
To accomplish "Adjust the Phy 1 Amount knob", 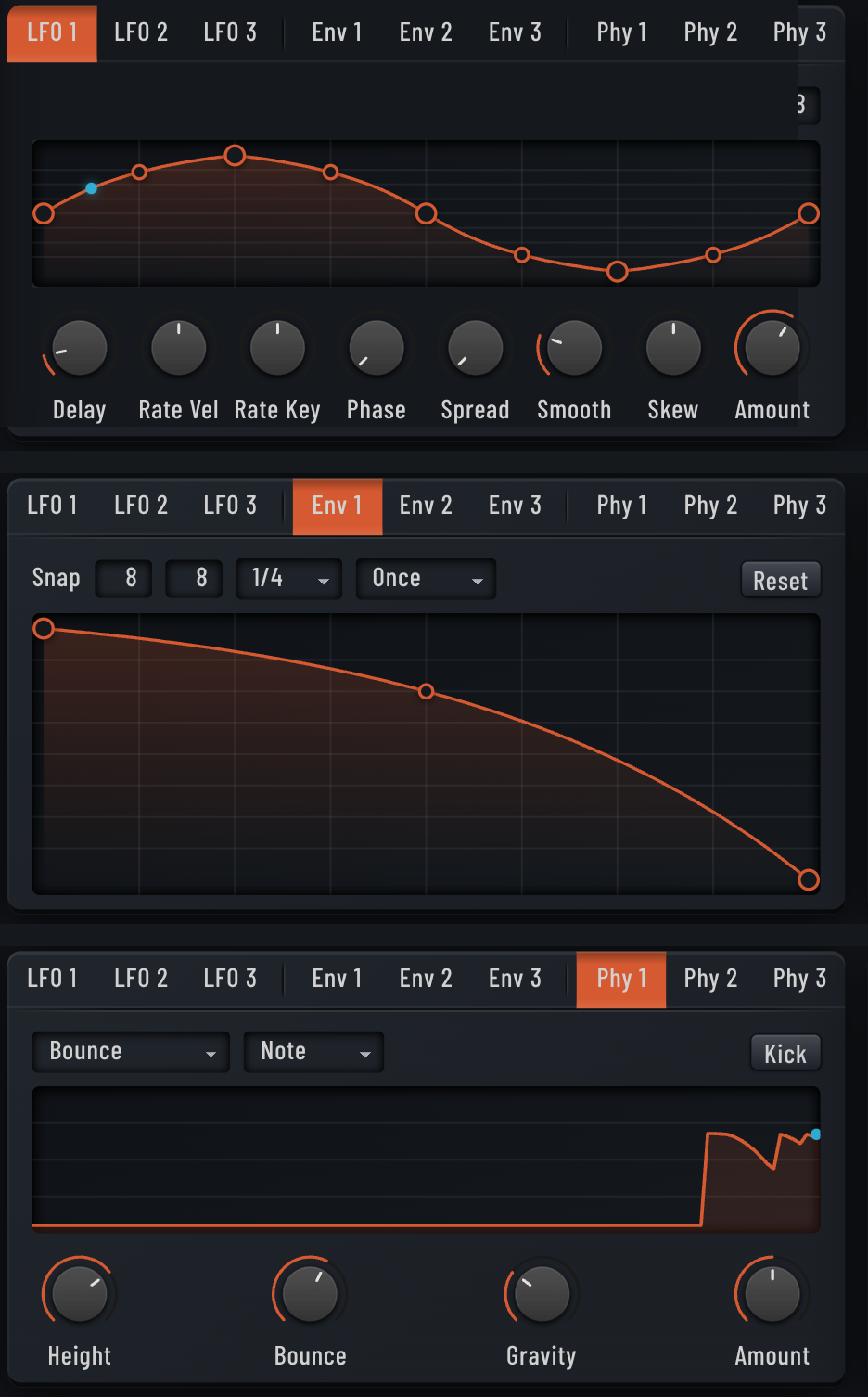I will (x=772, y=1294).
